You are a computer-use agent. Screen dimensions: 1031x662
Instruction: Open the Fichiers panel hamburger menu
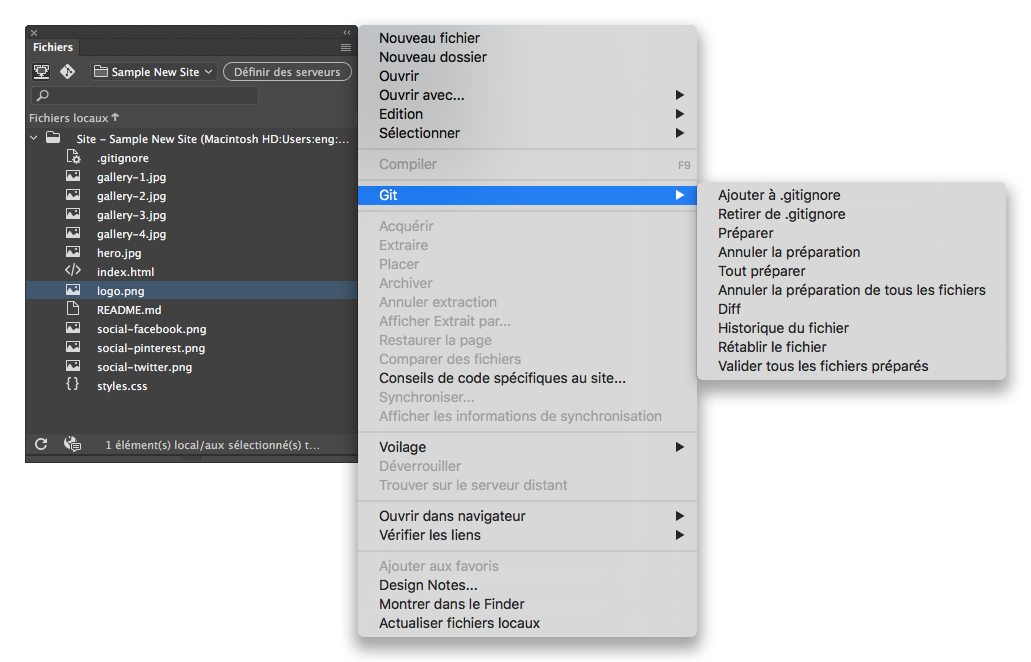345,47
